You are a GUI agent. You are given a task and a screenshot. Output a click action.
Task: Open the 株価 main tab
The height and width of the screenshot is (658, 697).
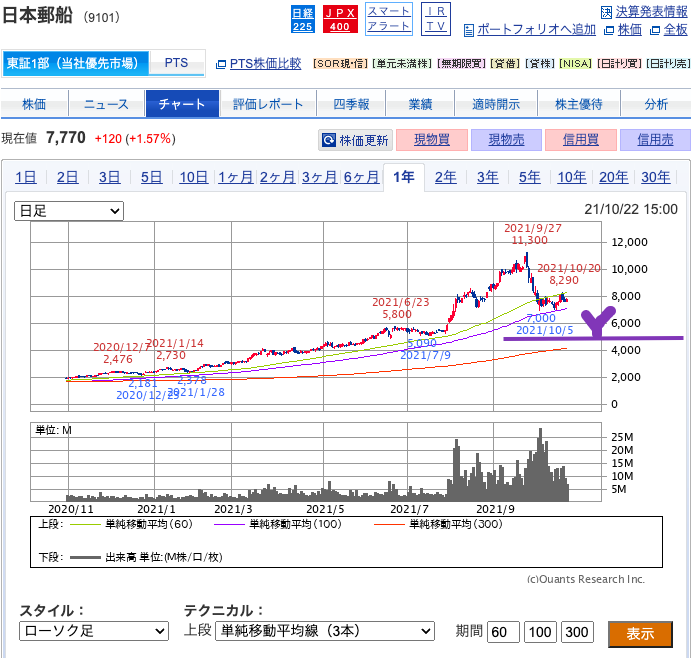34,104
